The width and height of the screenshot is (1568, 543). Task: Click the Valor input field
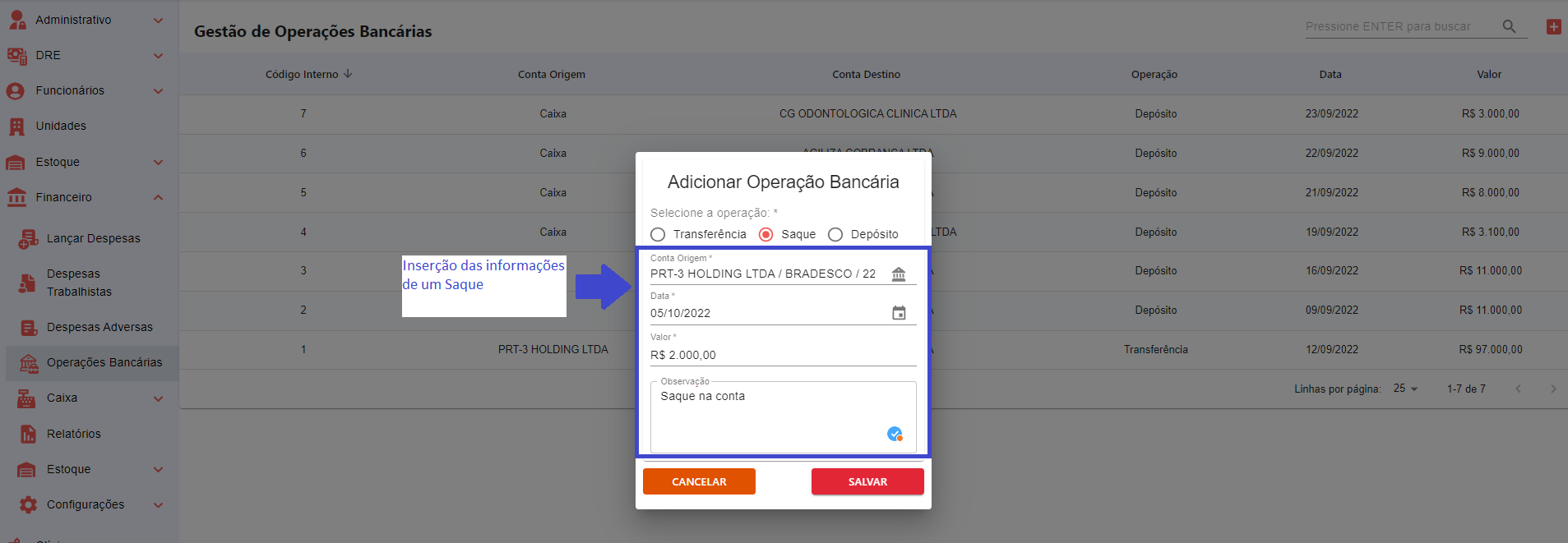pos(781,355)
